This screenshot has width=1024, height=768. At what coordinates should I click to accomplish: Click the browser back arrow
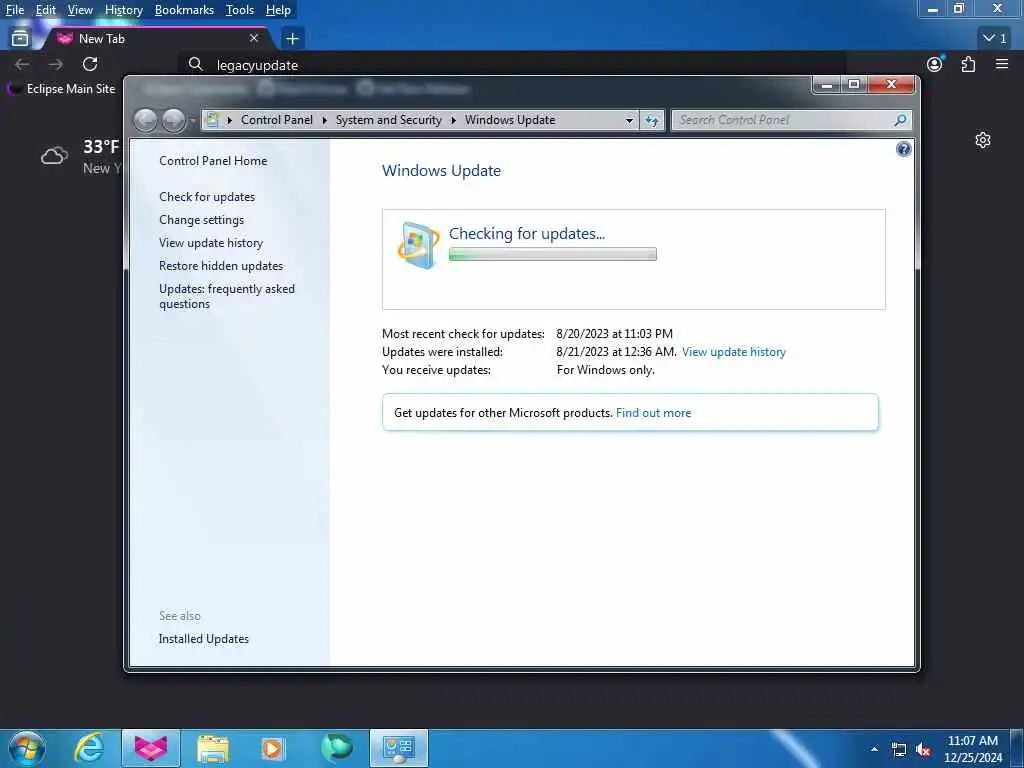pos(22,64)
